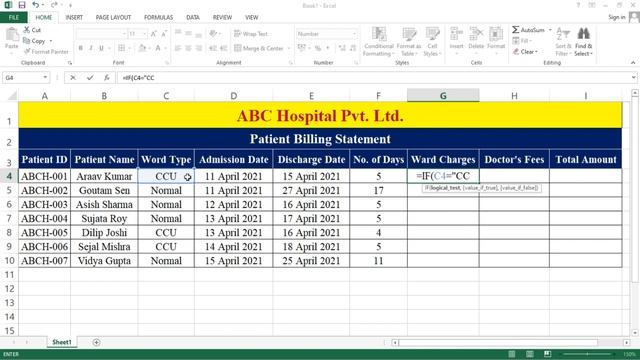The height and width of the screenshot is (360, 640).
Task: Click in the formula bar input
Action: [373, 78]
